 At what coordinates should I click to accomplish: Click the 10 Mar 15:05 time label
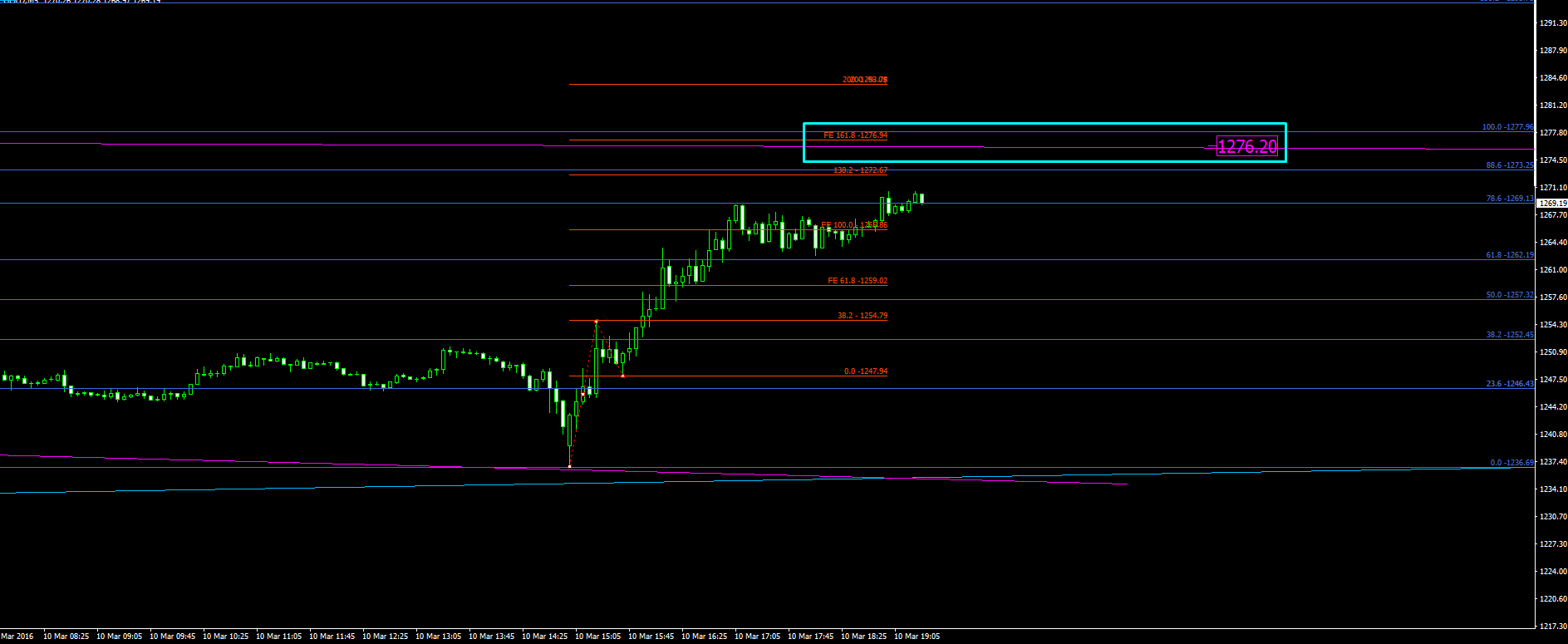click(x=597, y=637)
